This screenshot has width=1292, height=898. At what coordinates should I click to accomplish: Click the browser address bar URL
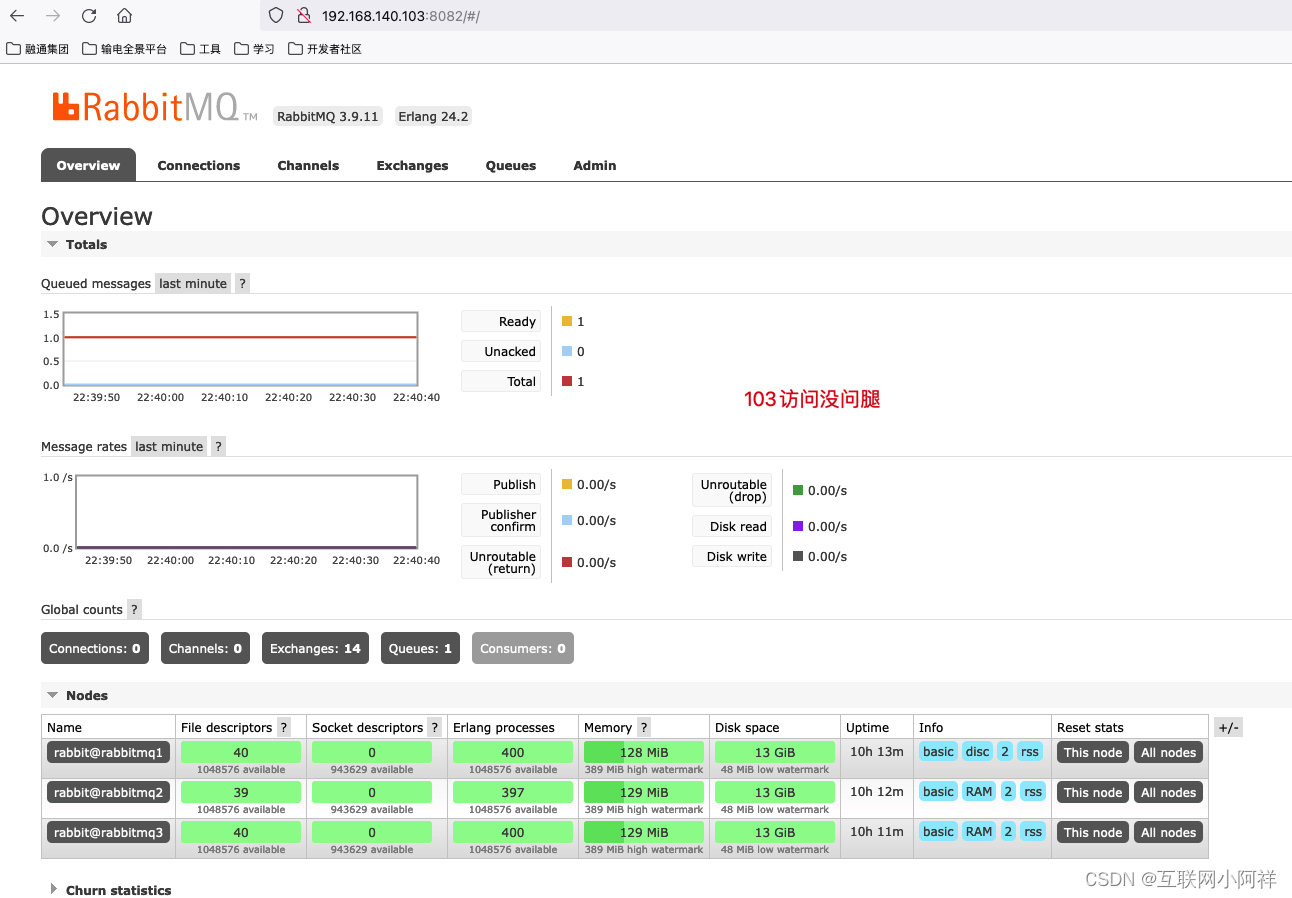click(x=401, y=17)
